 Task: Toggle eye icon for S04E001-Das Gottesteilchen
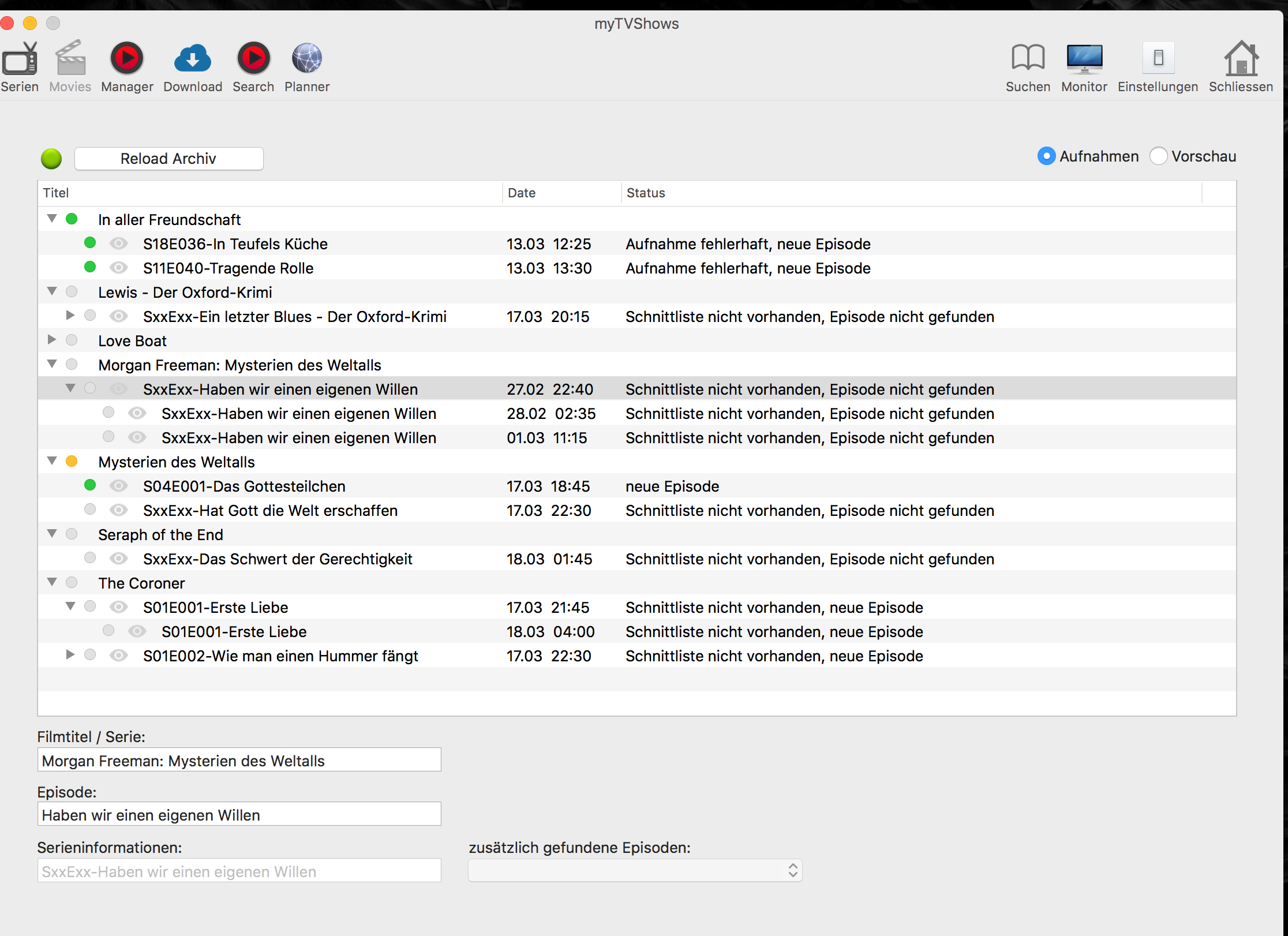click(x=119, y=486)
